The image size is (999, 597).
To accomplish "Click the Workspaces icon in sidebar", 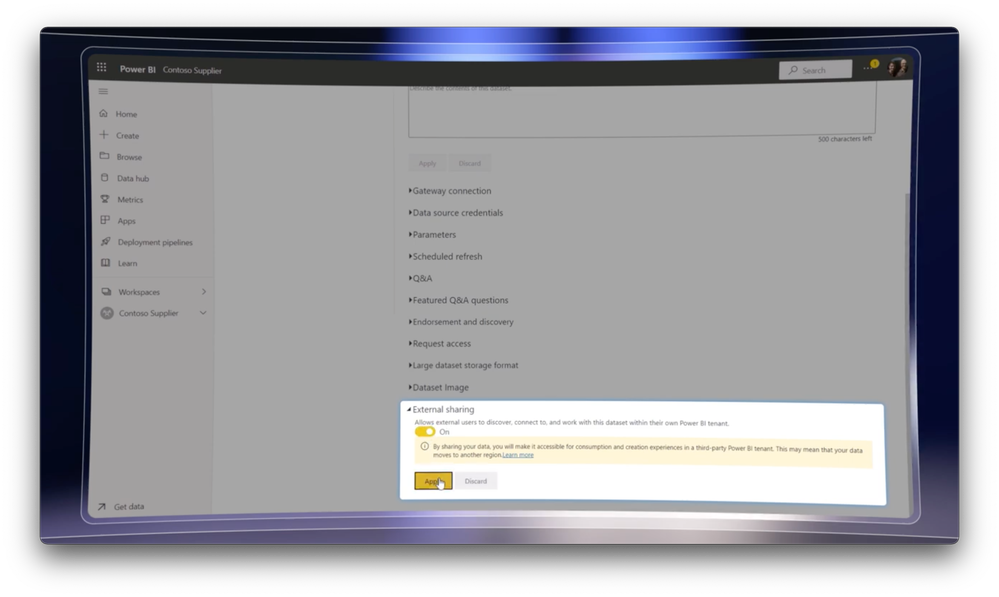I will pos(106,292).
